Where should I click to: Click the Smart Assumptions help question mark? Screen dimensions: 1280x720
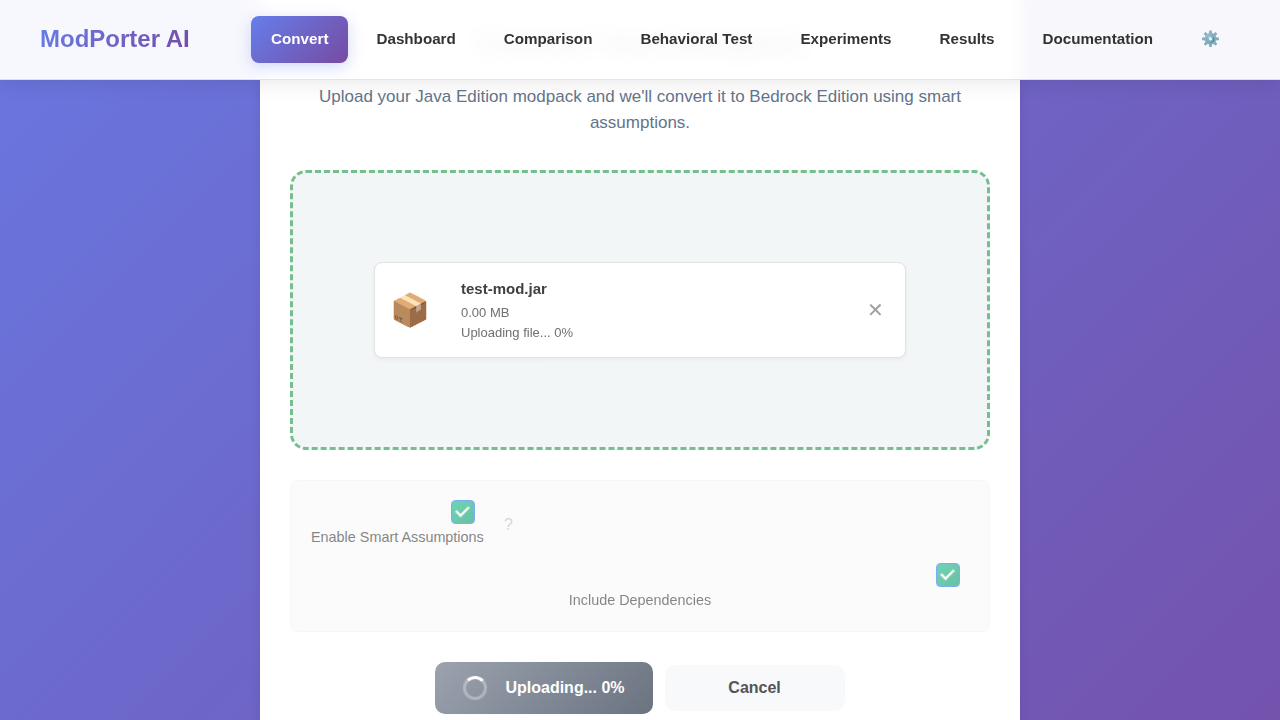click(x=508, y=524)
